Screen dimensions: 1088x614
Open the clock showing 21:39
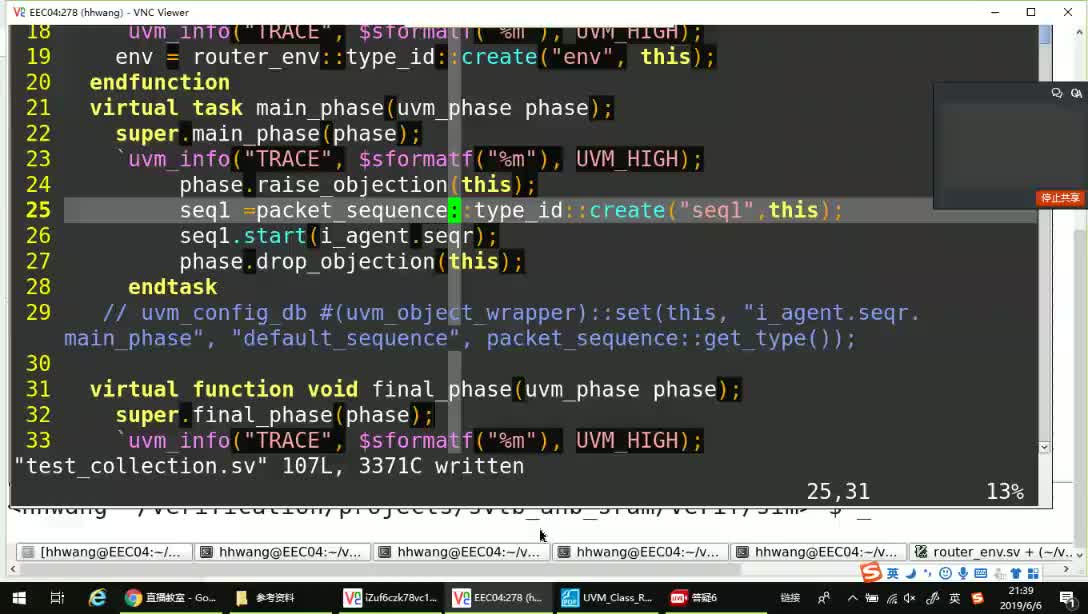point(1021,597)
